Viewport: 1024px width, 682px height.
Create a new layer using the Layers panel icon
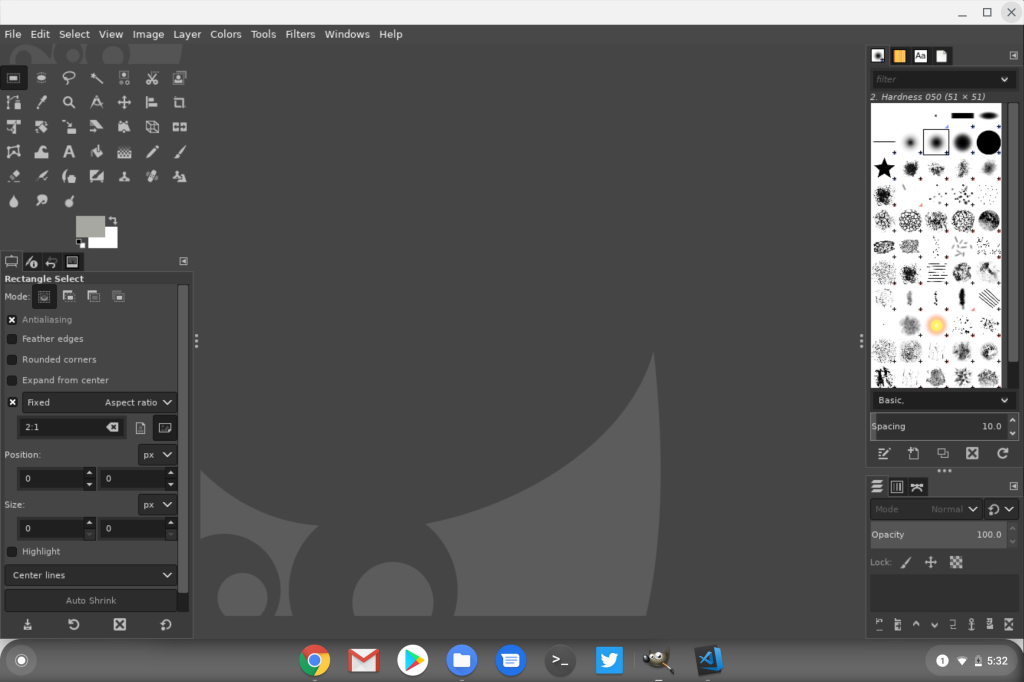[x=881, y=624]
